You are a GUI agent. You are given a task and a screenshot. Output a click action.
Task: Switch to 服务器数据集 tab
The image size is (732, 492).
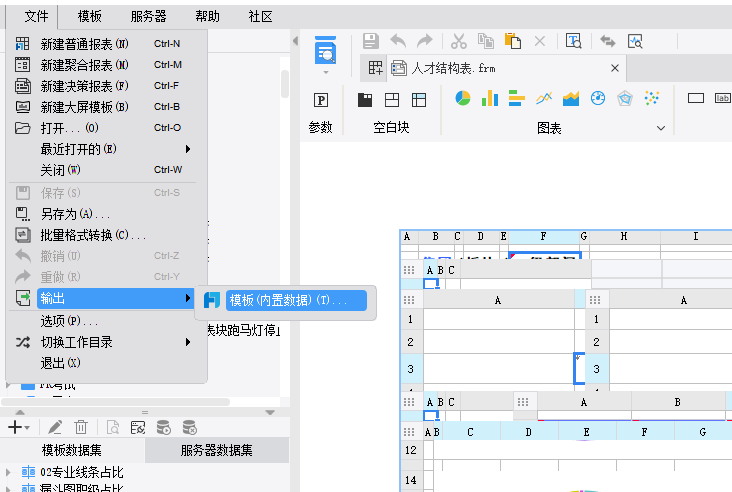217,450
